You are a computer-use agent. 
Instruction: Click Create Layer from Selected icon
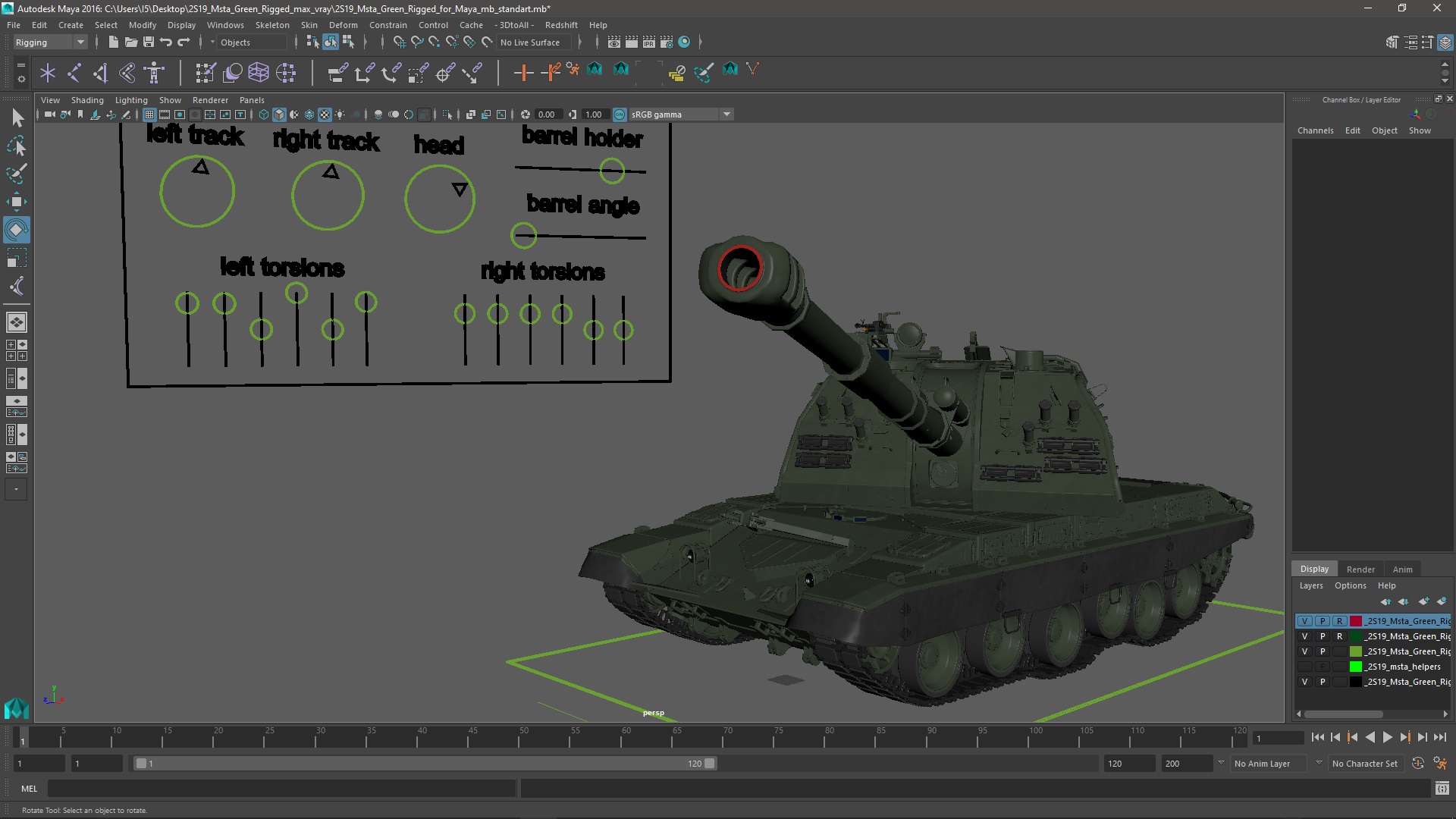point(1441,601)
